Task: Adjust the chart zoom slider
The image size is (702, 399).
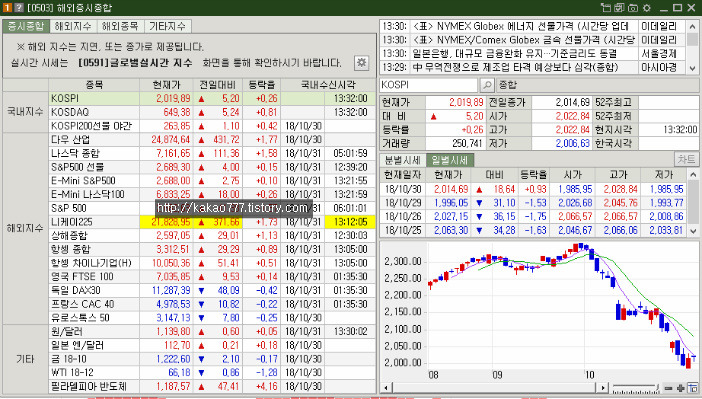Action: 635,388
